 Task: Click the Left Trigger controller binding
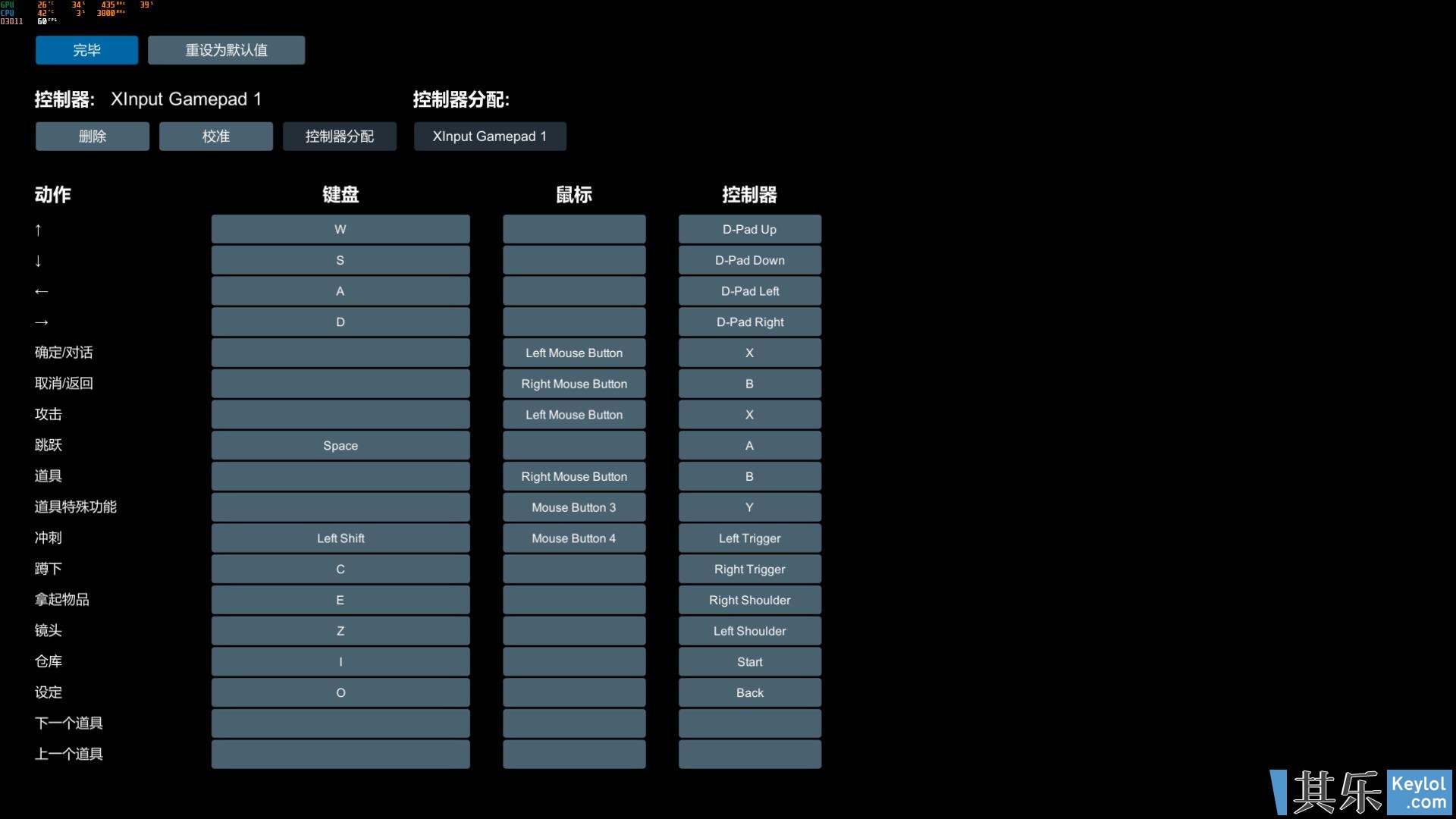pyautogui.click(x=749, y=539)
